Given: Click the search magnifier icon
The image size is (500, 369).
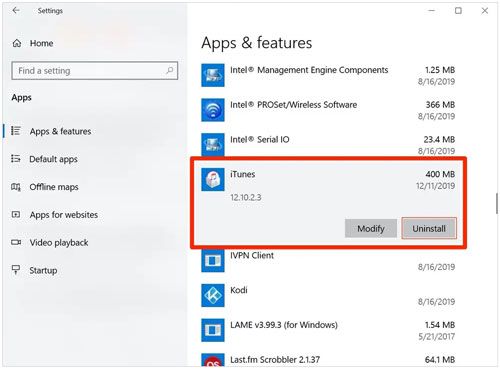Looking at the screenshot, I should (170, 70).
